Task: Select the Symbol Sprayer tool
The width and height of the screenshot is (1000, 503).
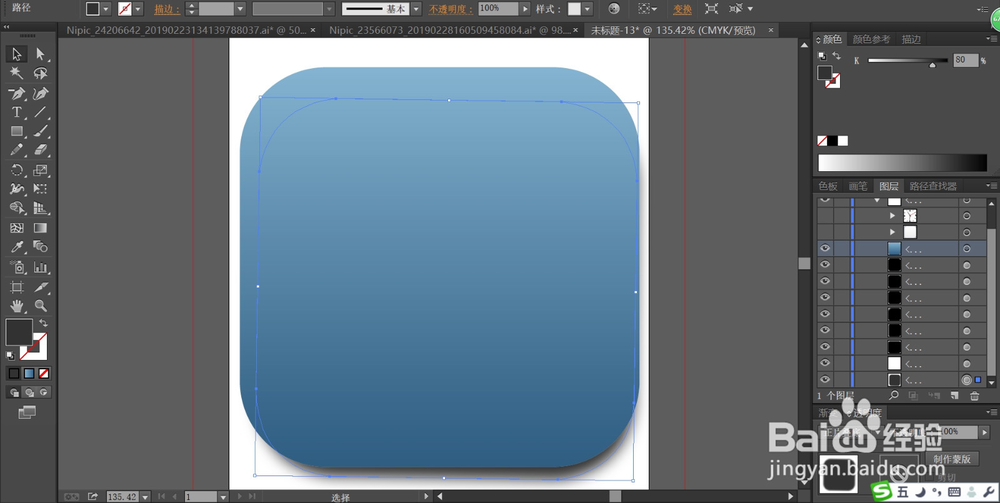Action: click(x=17, y=267)
